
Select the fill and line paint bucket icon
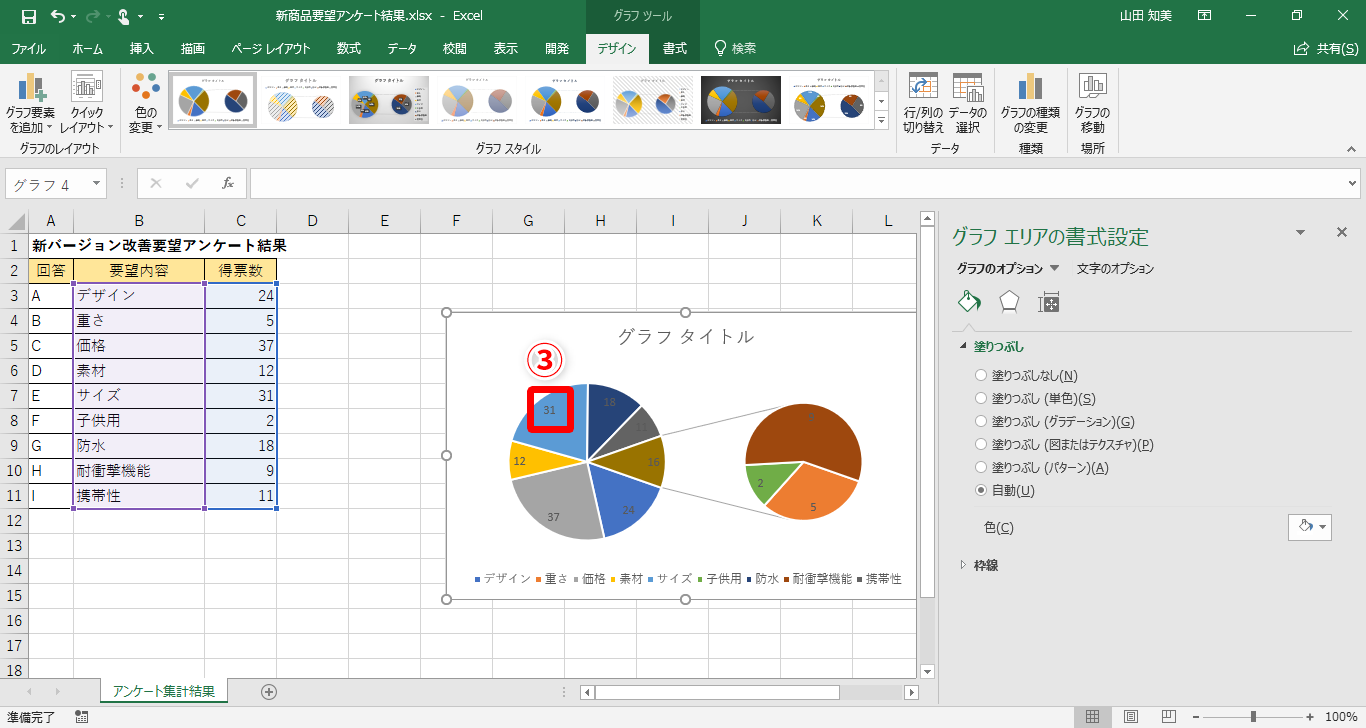[x=969, y=302]
